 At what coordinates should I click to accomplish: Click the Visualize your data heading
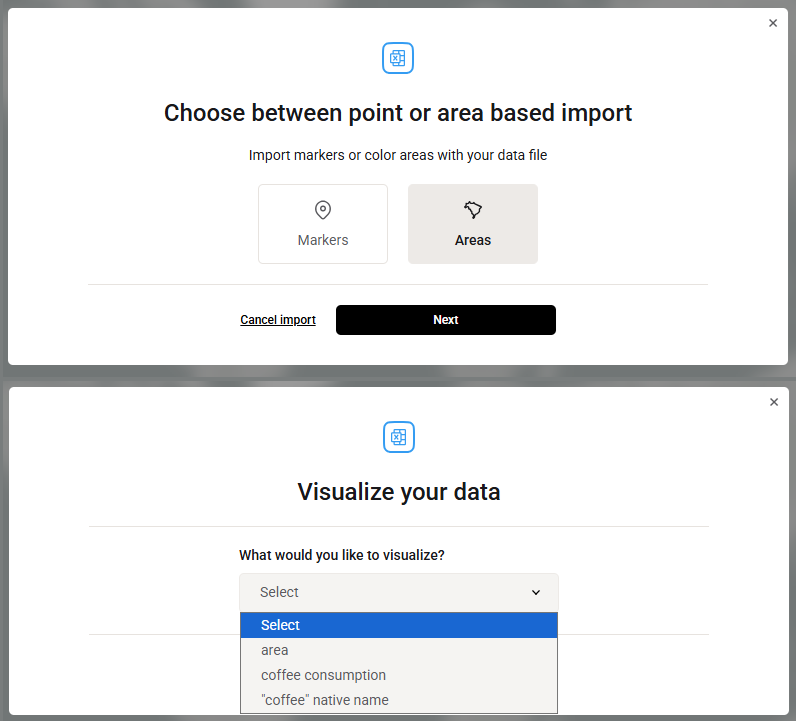[399, 491]
